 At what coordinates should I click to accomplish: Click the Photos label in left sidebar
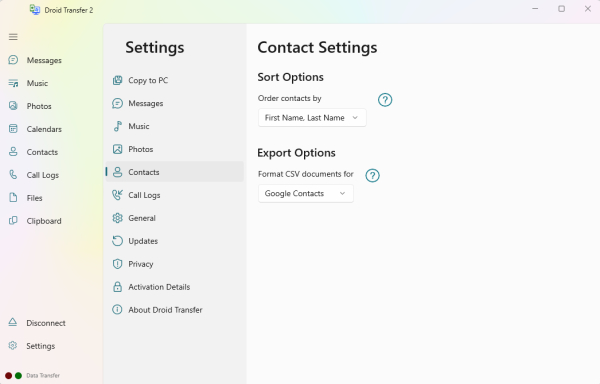pos(39,106)
